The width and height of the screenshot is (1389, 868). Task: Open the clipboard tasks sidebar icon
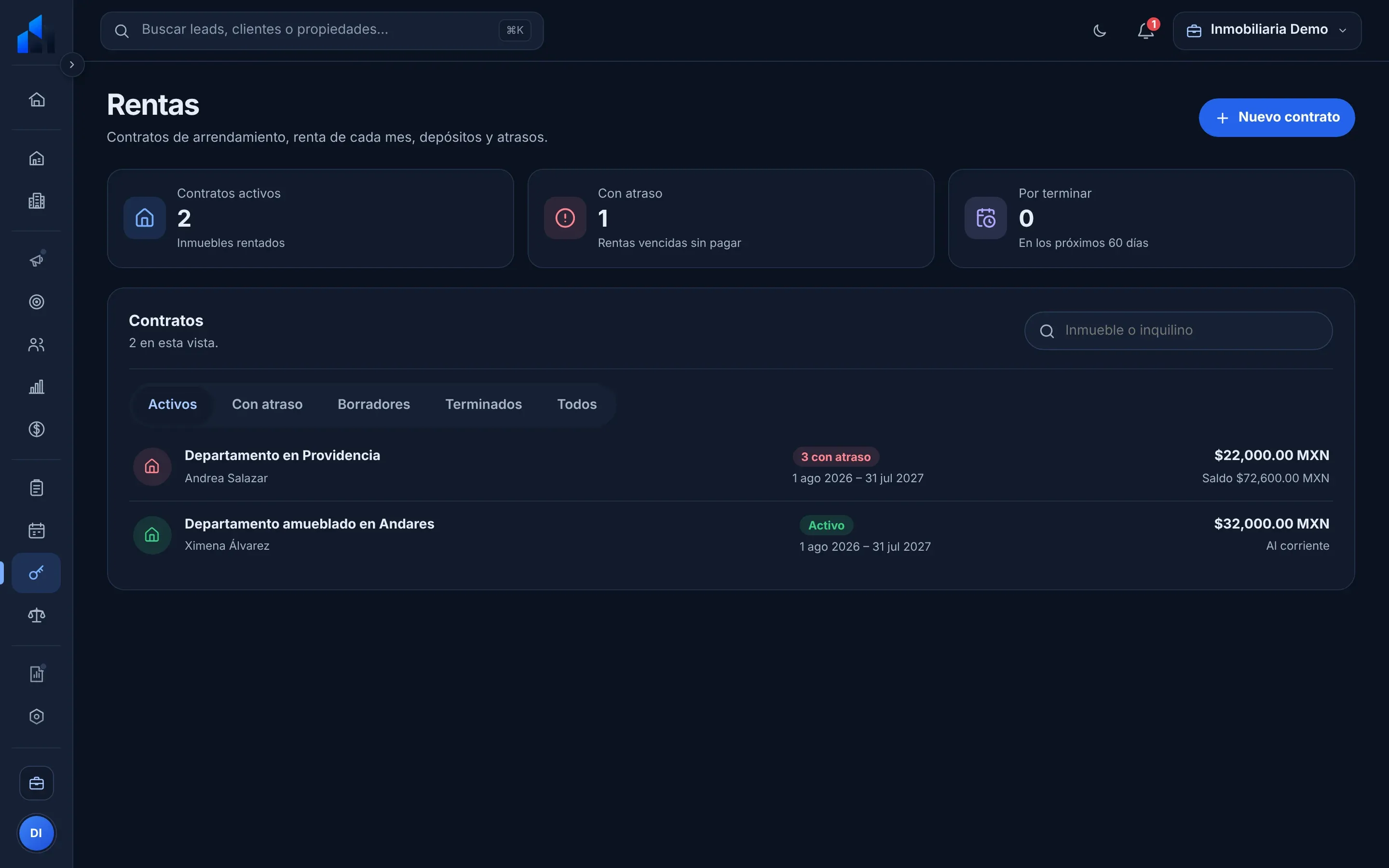(37, 488)
